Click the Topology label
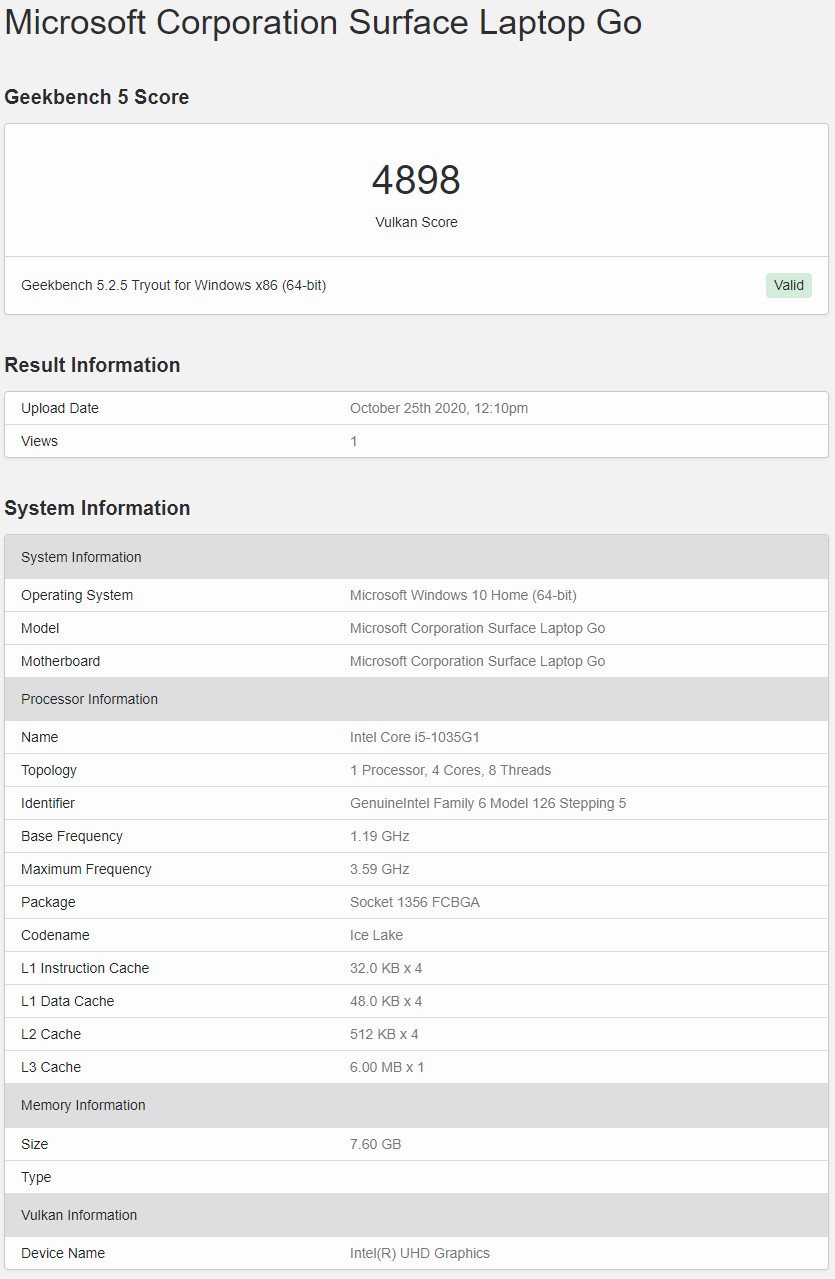The width and height of the screenshot is (835, 1279). click(49, 770)
